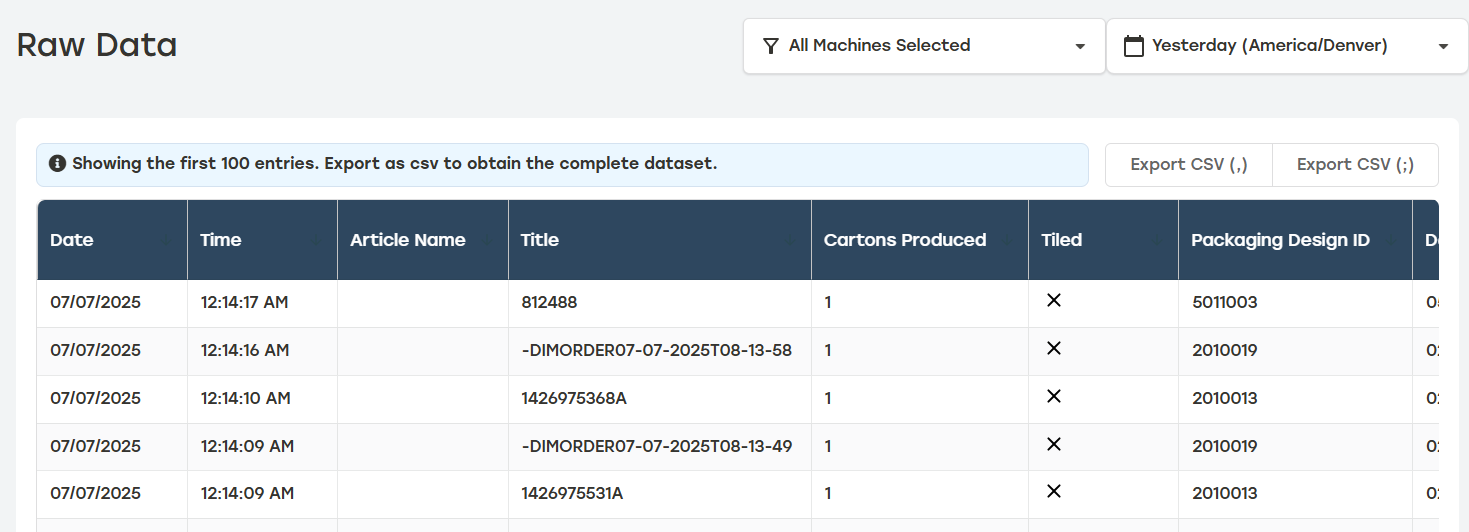Expand the Yesterday (America/Denver) date dropdown
Image resolution: width=1469 pixels, height=532 pixels.
(1286, 46)
